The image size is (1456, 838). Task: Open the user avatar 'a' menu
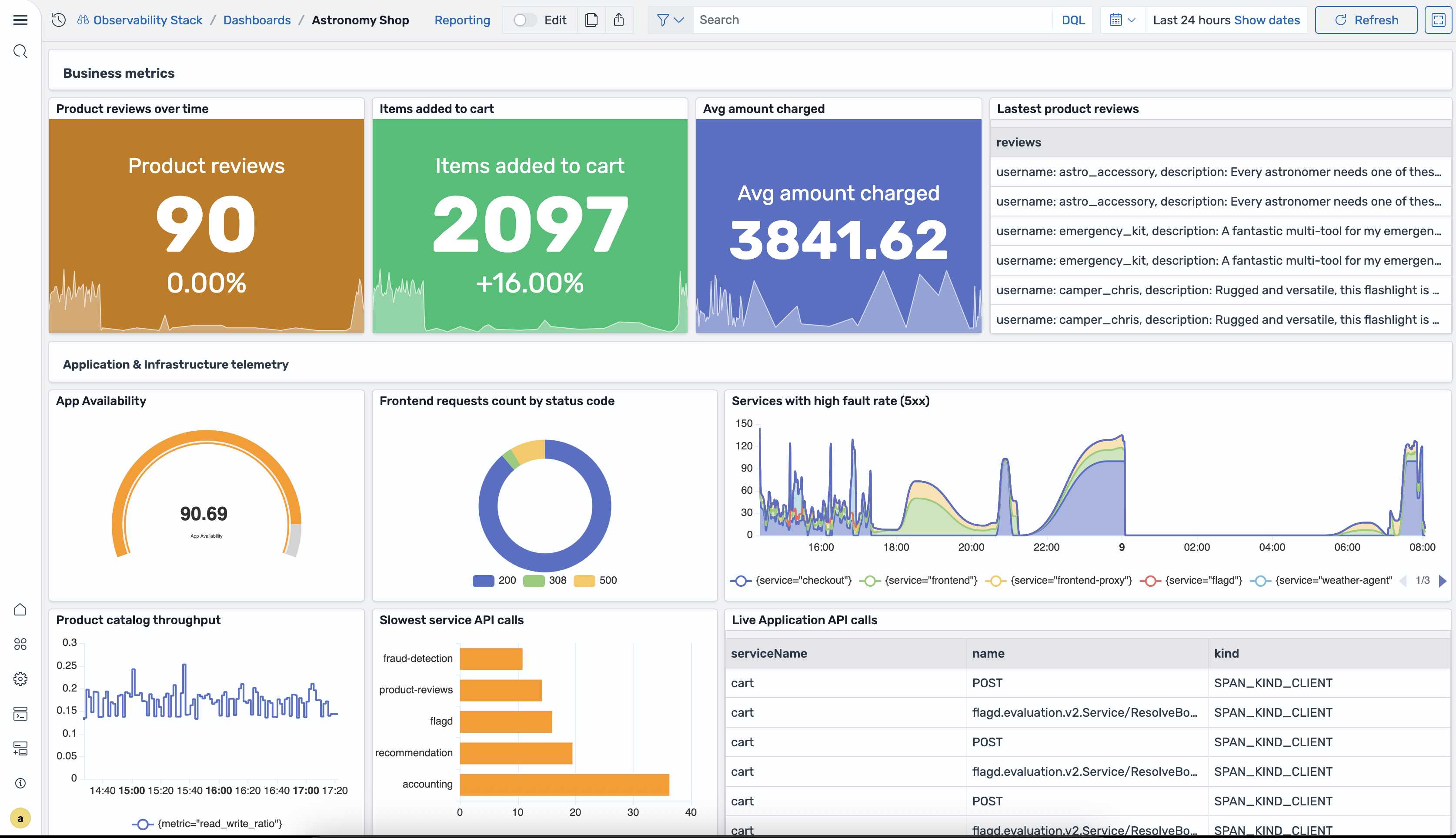point(20,818)
